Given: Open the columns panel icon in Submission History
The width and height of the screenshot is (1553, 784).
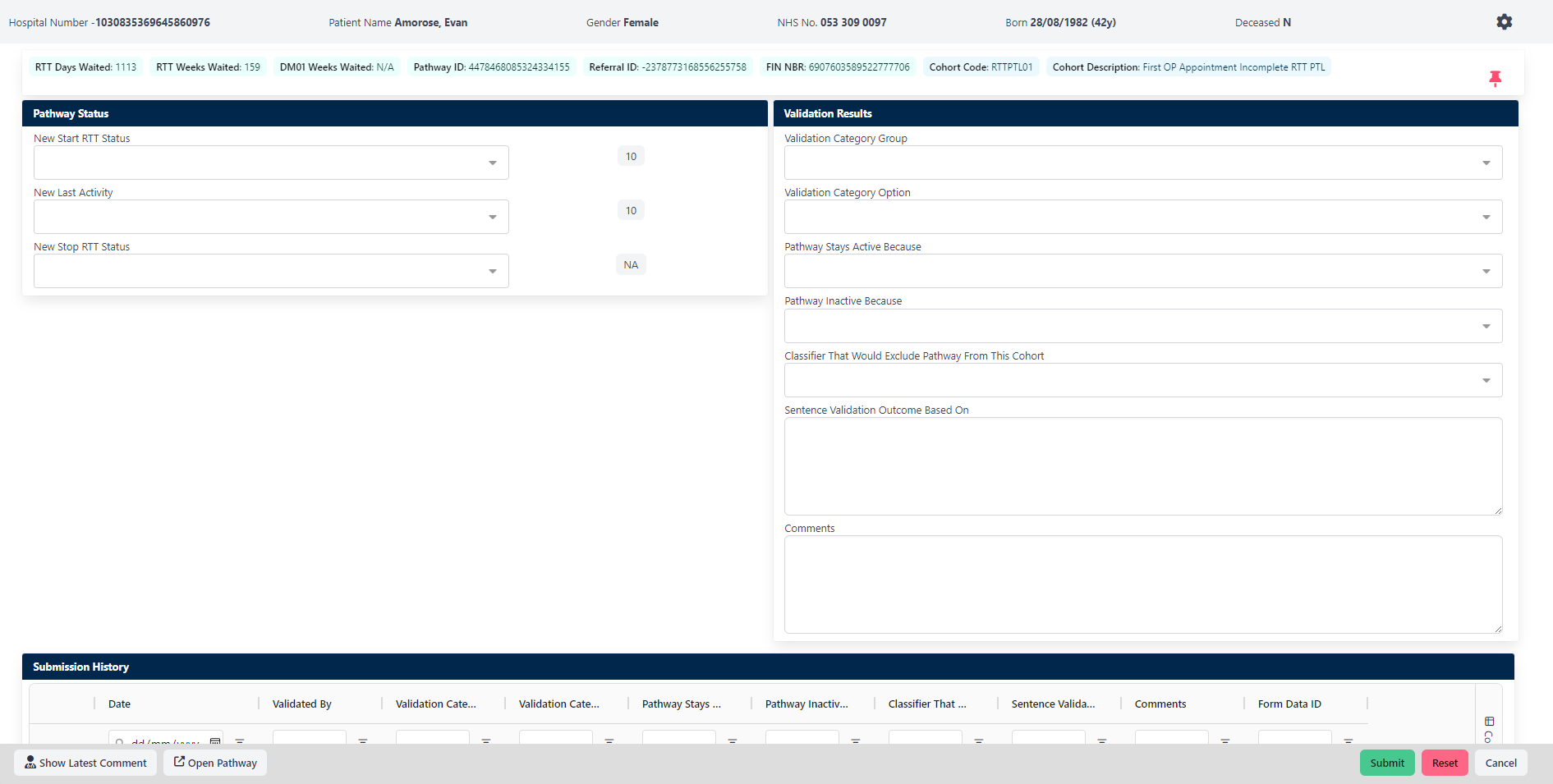Looking at the screenshot, I should [x=1489, y=722].
